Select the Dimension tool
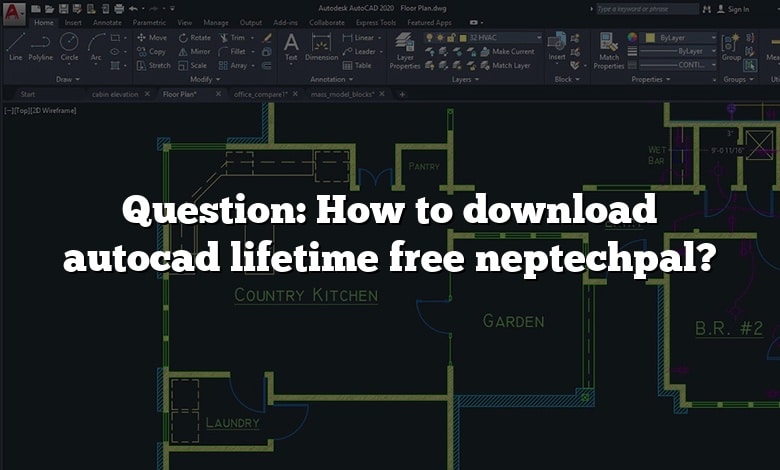Viewport: 780px width, 470px height. 321,47
